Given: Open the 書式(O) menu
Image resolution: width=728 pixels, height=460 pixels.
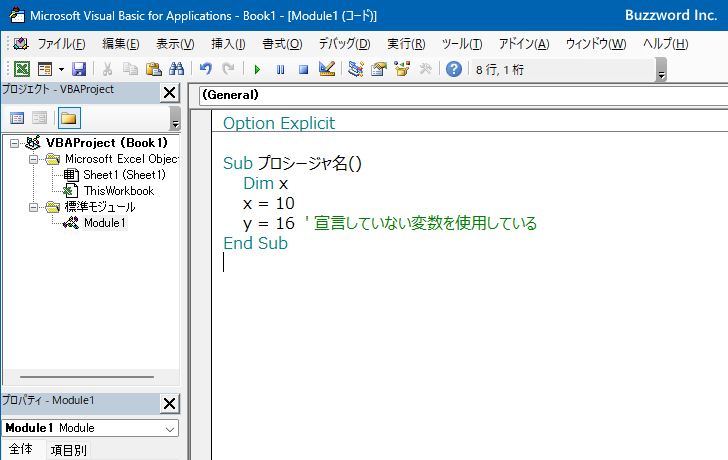Looking at the screenshot, I should click(282, 44).
